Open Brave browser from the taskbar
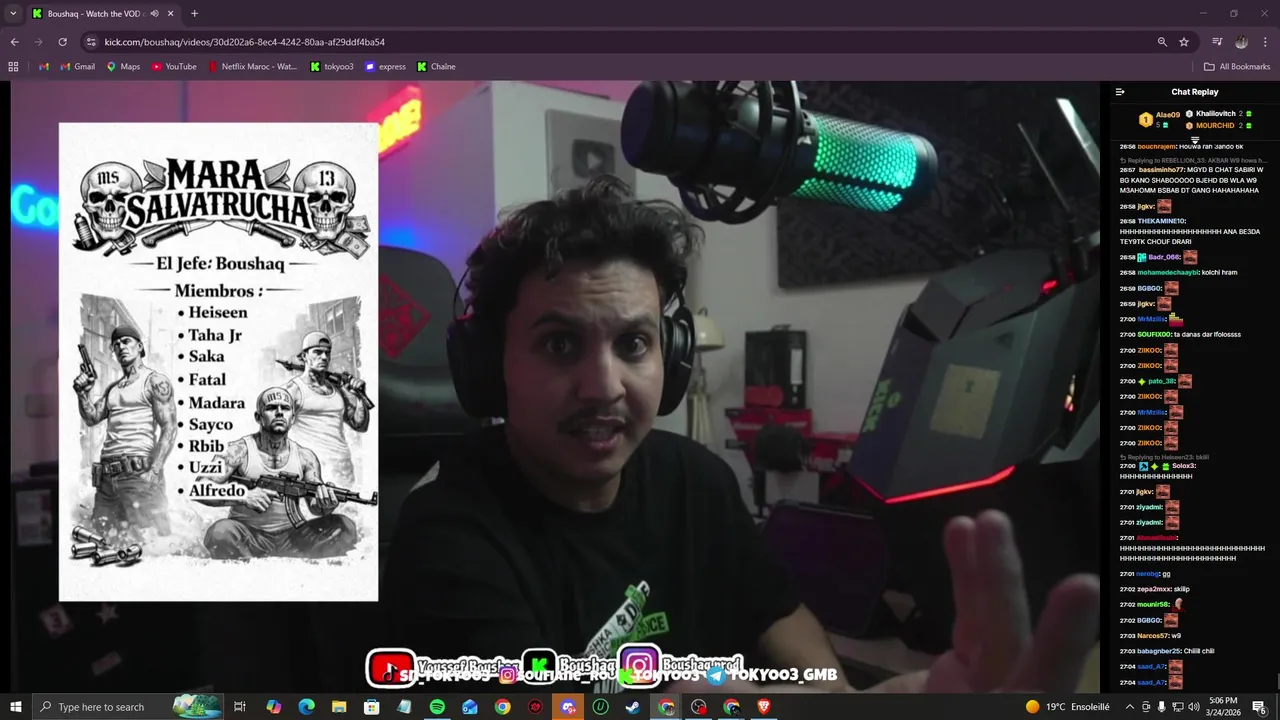Viewport: 1280px width, 720px height. [x=764, y=707]
